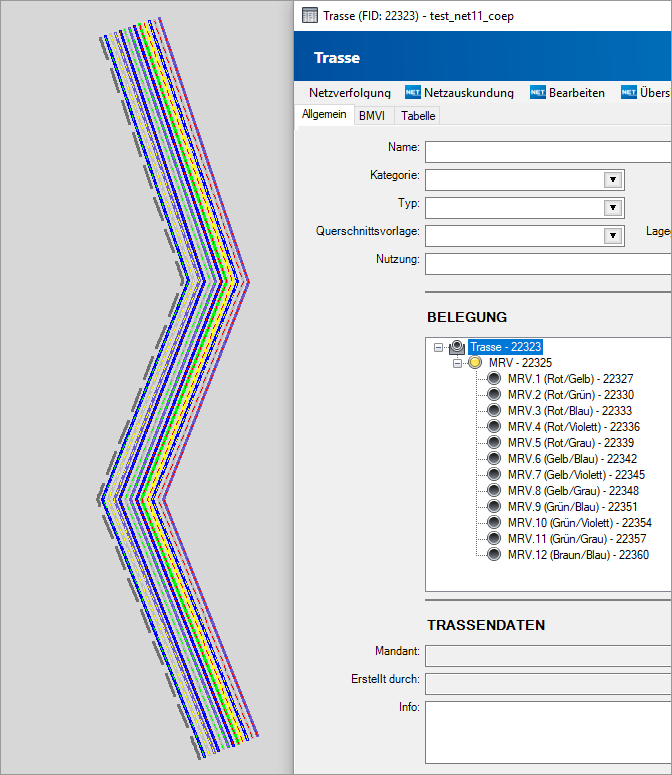The width and height of the screenshot is (672, 775).
Task: Select MRV.8 (Gelb/Grau) - 22348
Action: (x=573, y=490)
